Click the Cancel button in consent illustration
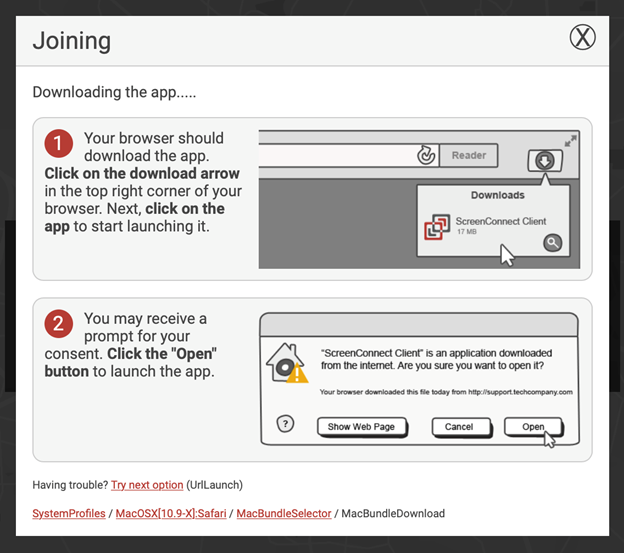The width and height of the screenshot is (624, 553). [461, 427]
